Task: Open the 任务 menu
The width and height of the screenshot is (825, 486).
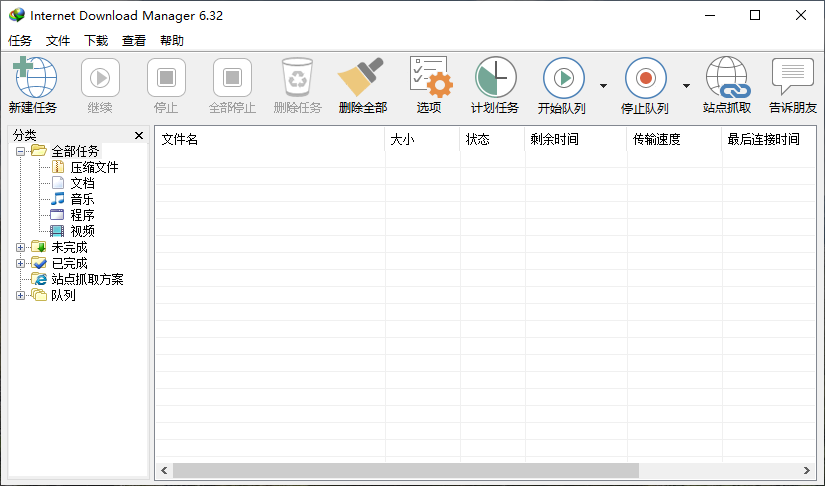Action: (x=20, y=40)
